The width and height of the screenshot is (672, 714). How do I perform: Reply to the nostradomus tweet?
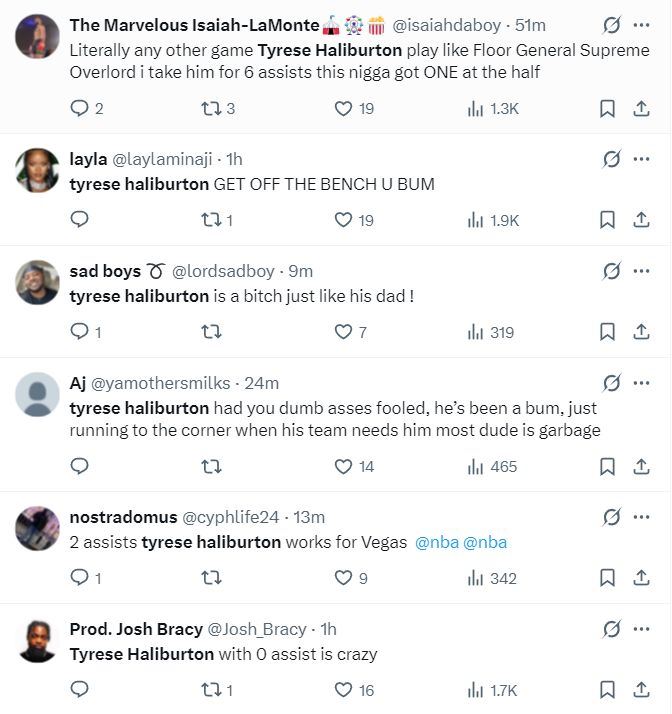click(x=79, y=577)
